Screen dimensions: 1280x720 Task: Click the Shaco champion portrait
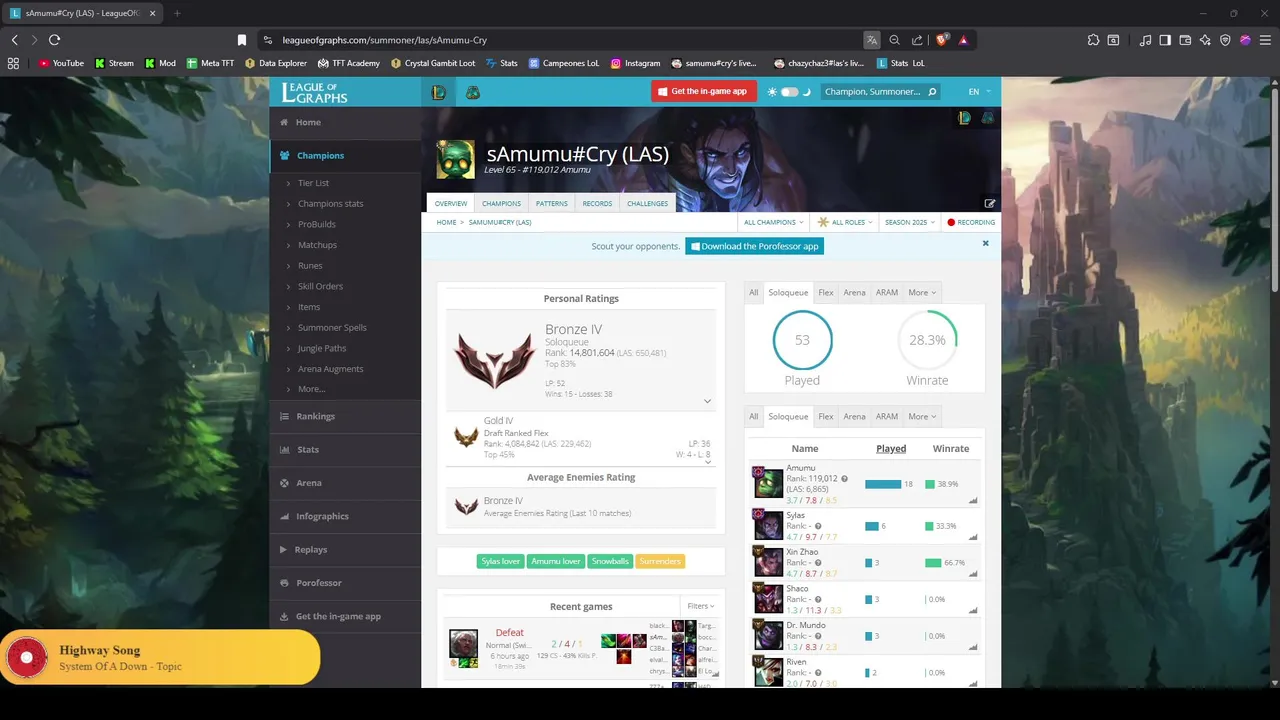(x=767, y=599)
